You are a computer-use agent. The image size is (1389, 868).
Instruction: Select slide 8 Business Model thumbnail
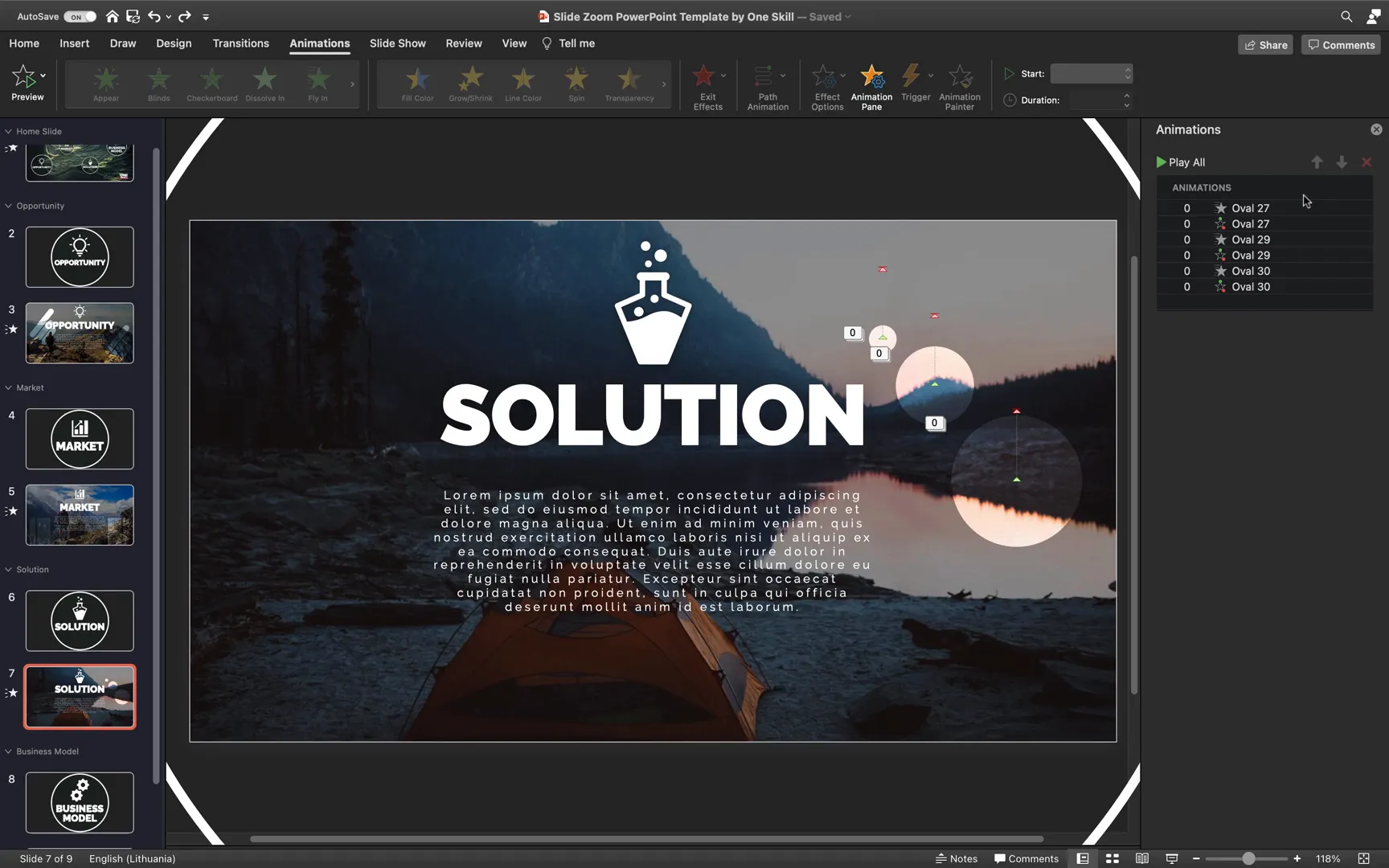(x=80, y=803)
